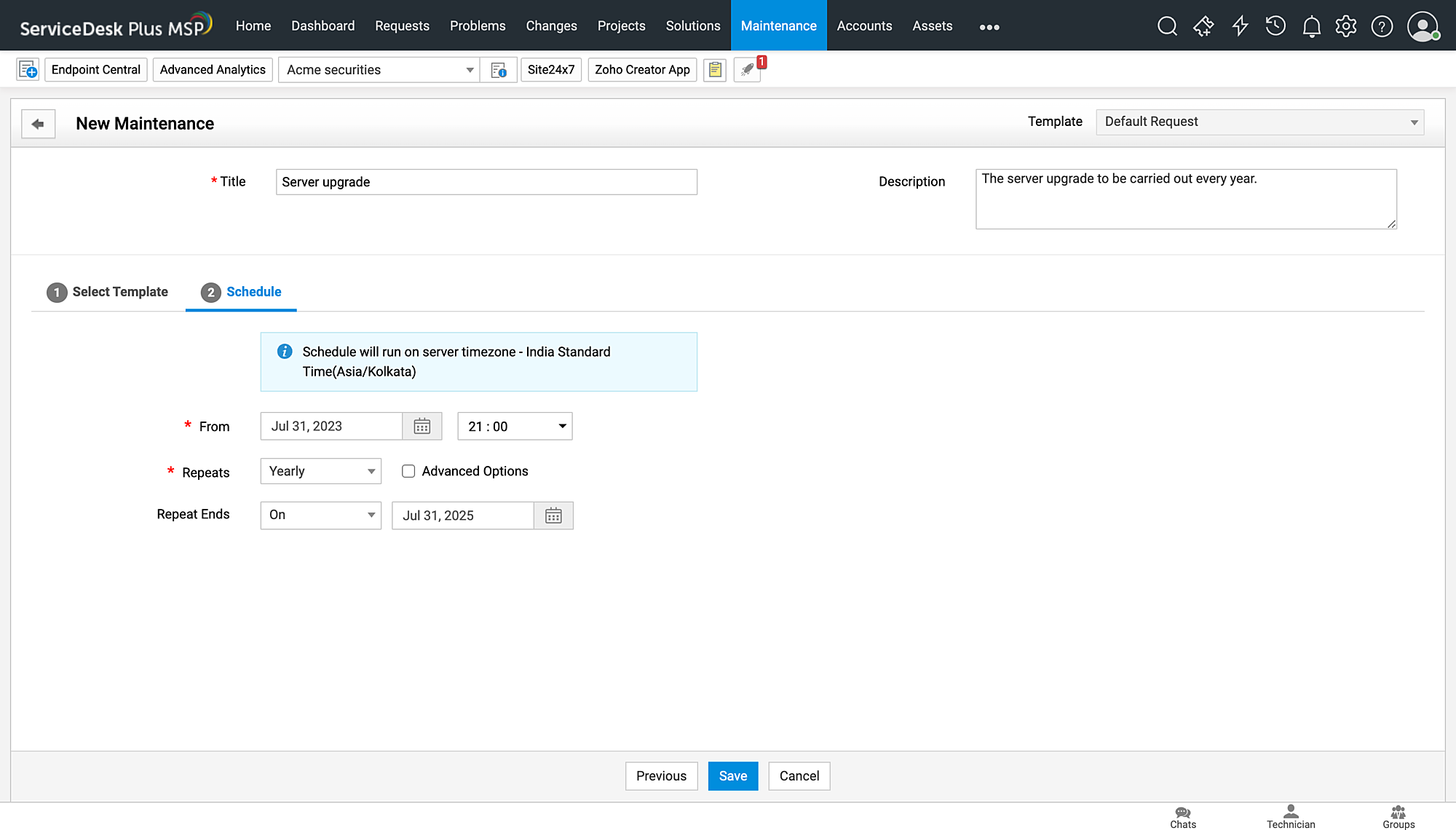
Task: Open the Repeat Ends calendar icon
Action: [x=553, y=515]
